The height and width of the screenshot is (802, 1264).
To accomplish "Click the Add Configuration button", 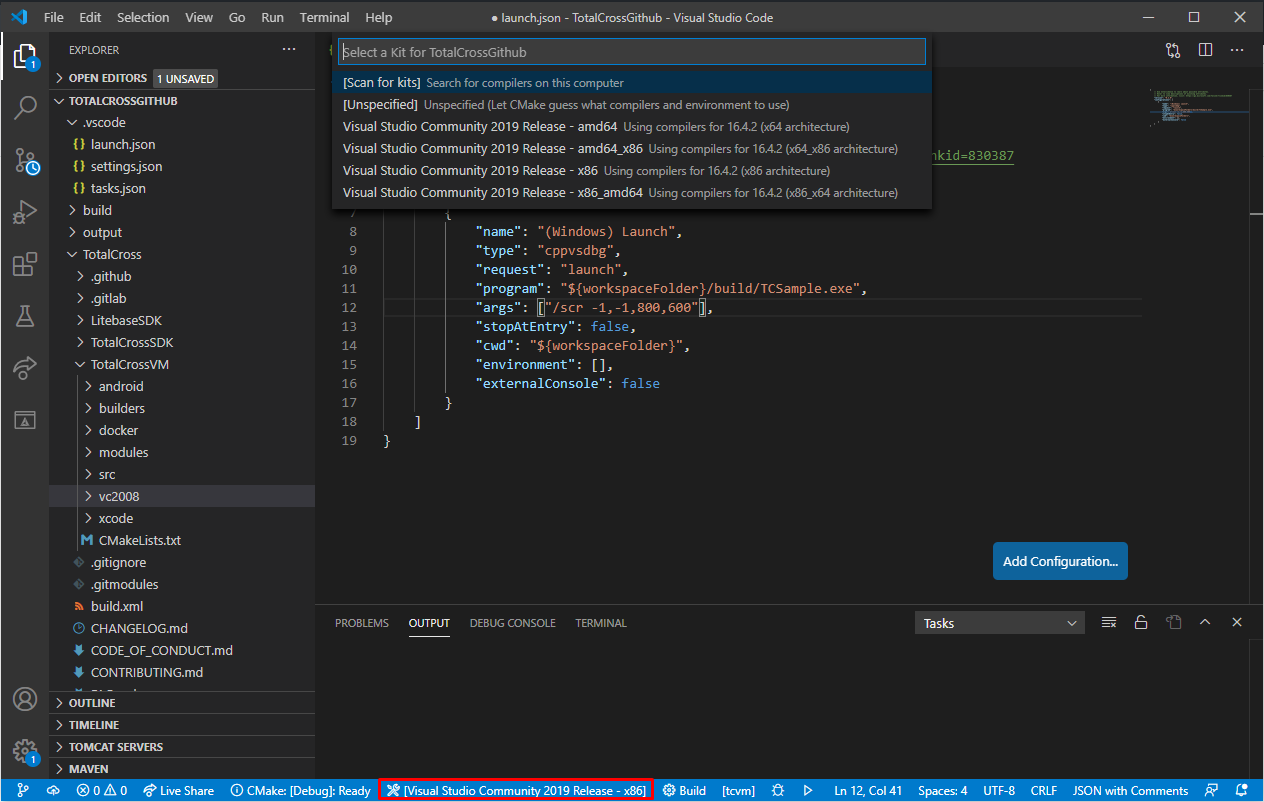I will tap(1060, 561).
